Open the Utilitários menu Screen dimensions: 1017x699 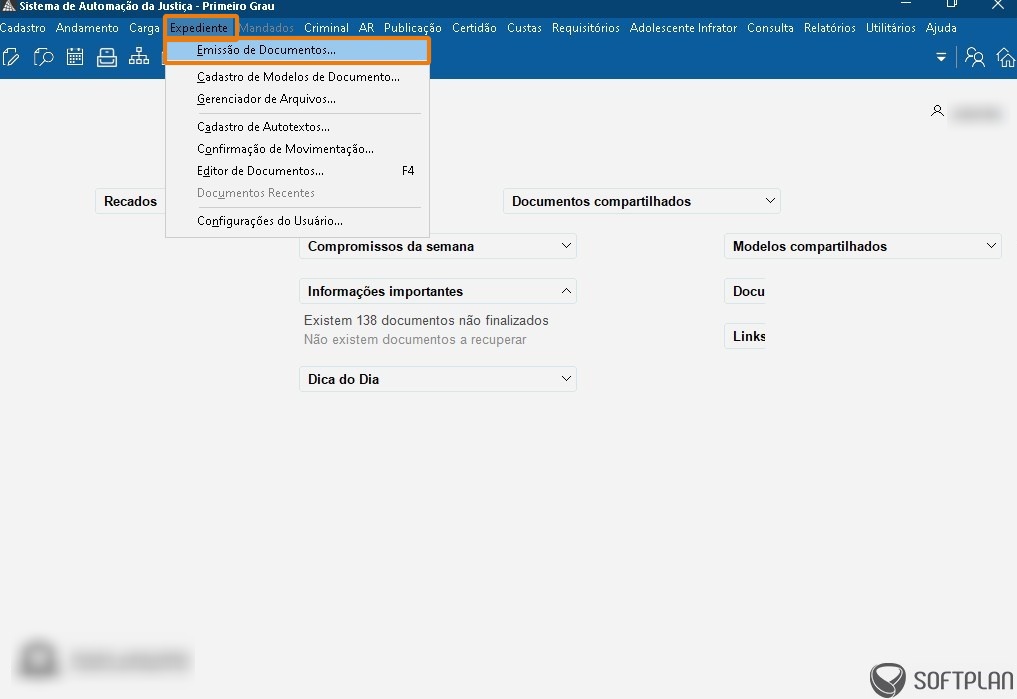pos(891,28)
